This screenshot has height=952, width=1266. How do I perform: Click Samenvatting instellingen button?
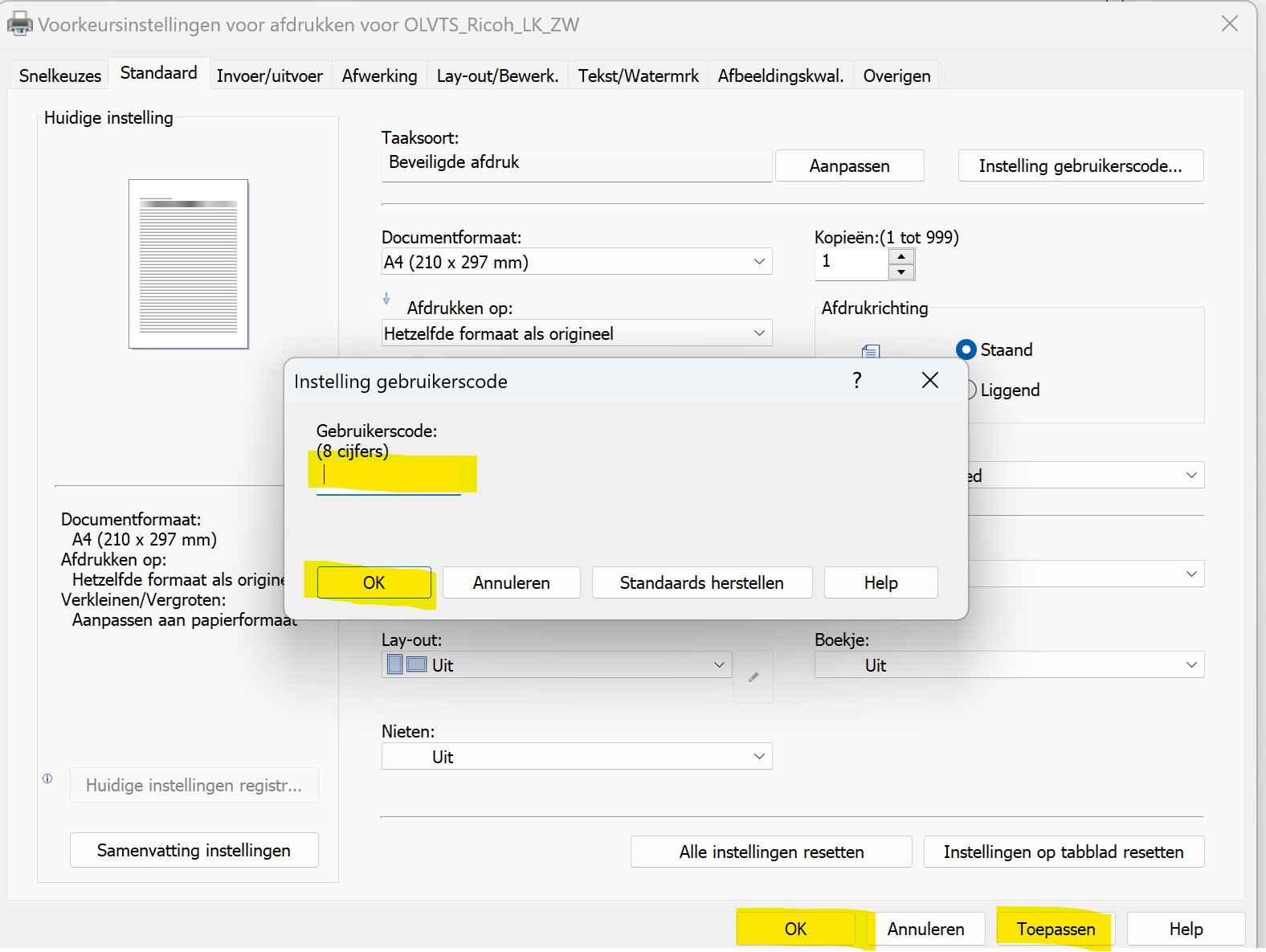(194, 850)
